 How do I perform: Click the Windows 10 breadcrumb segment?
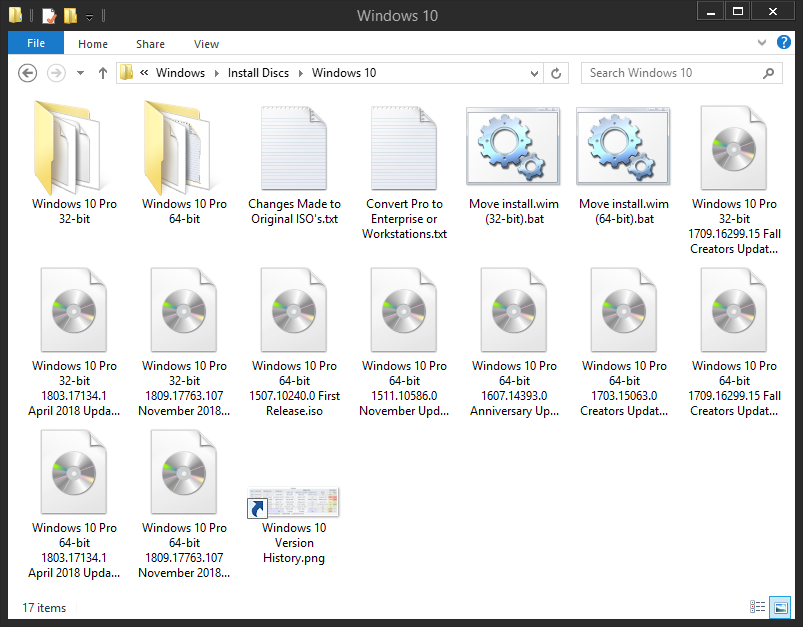click(344, 73)
